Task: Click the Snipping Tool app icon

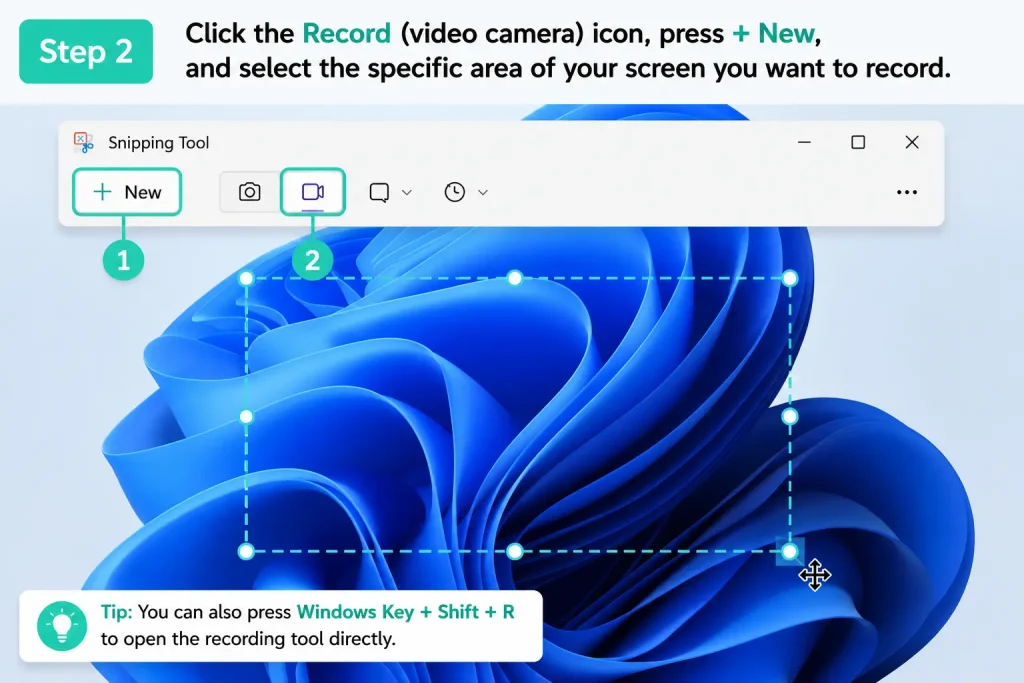Action: (84, 142)
